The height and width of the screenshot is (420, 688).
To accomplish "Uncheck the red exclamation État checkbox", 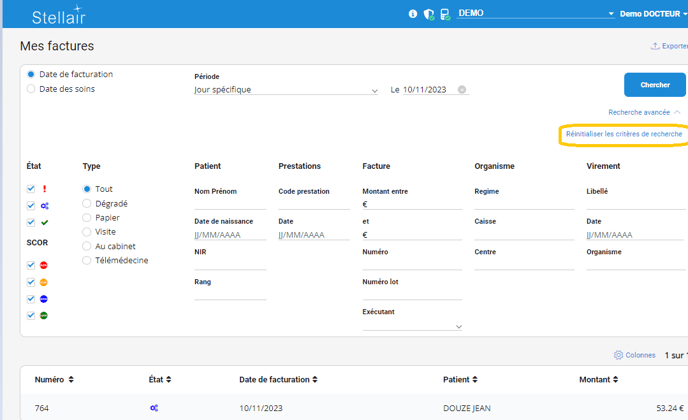I will tap(31, 189).
